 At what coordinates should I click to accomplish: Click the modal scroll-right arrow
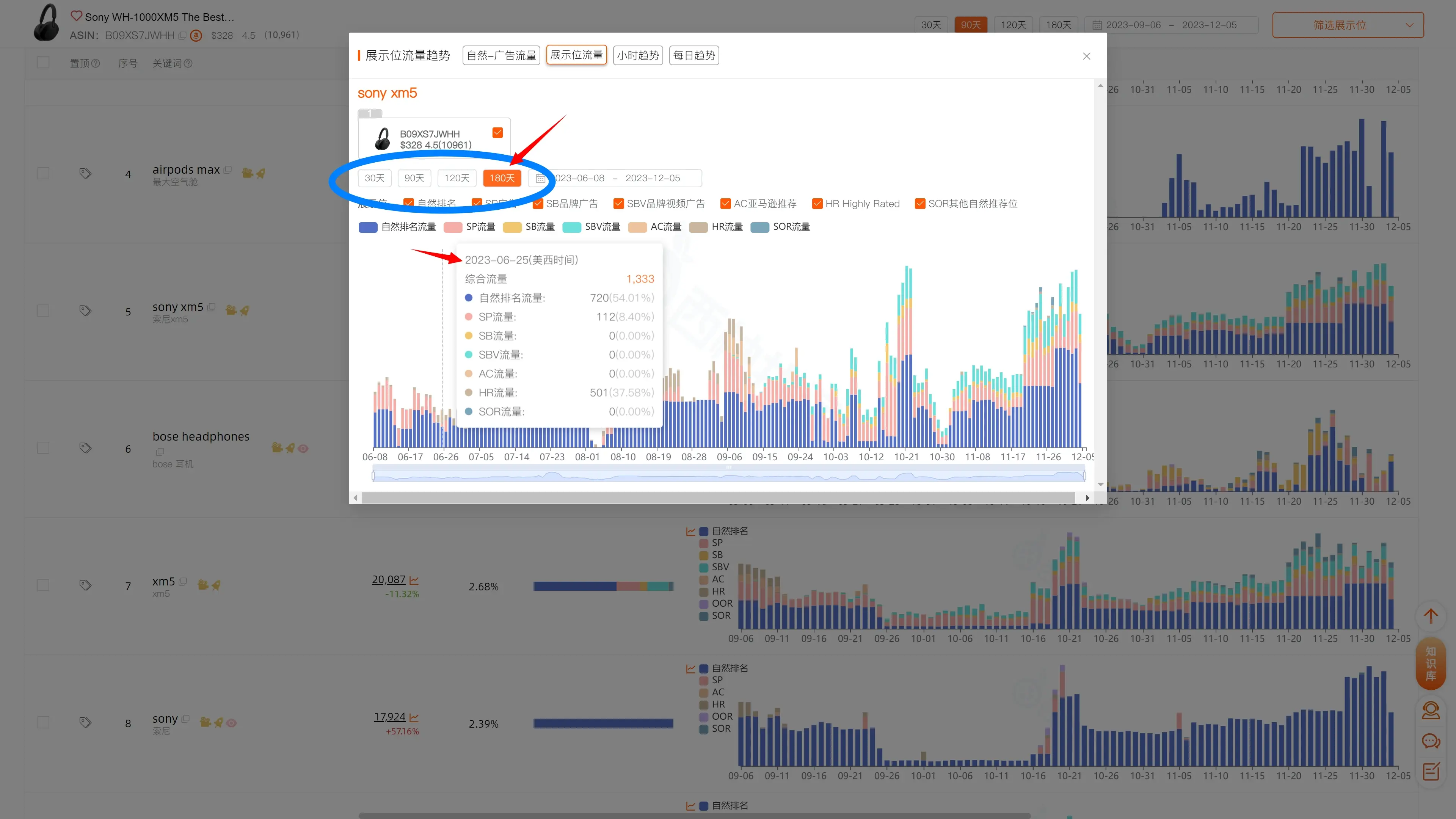[1087, 498]
